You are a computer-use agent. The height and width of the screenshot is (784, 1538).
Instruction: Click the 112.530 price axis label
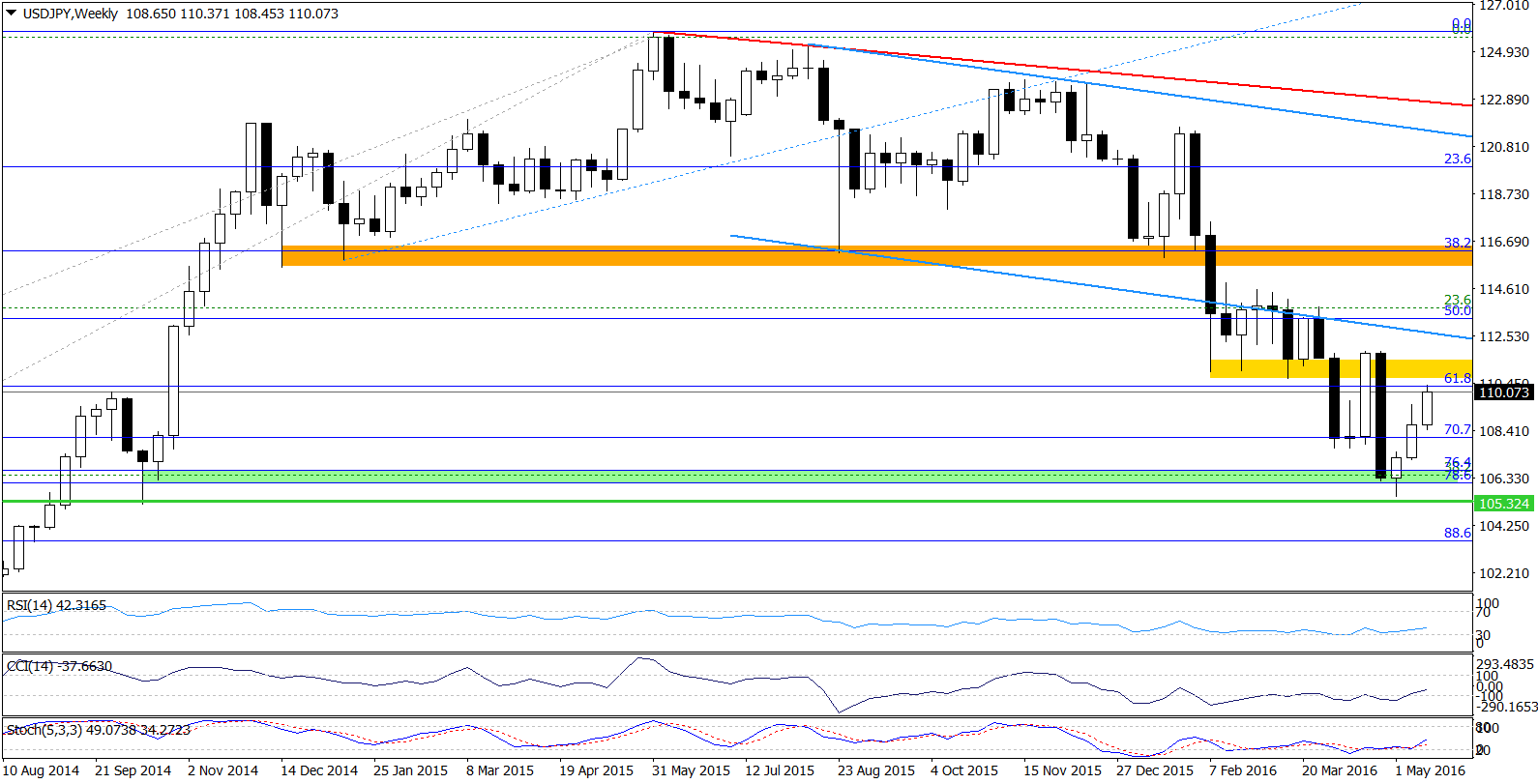[x=1504, y=336]
